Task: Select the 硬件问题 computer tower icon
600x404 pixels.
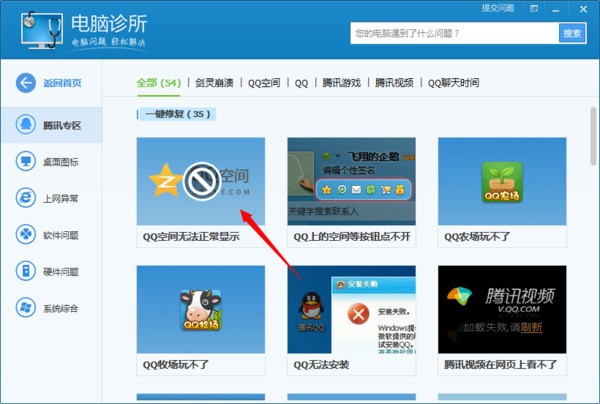Action: pyautogui.click(x=26, y=271)
